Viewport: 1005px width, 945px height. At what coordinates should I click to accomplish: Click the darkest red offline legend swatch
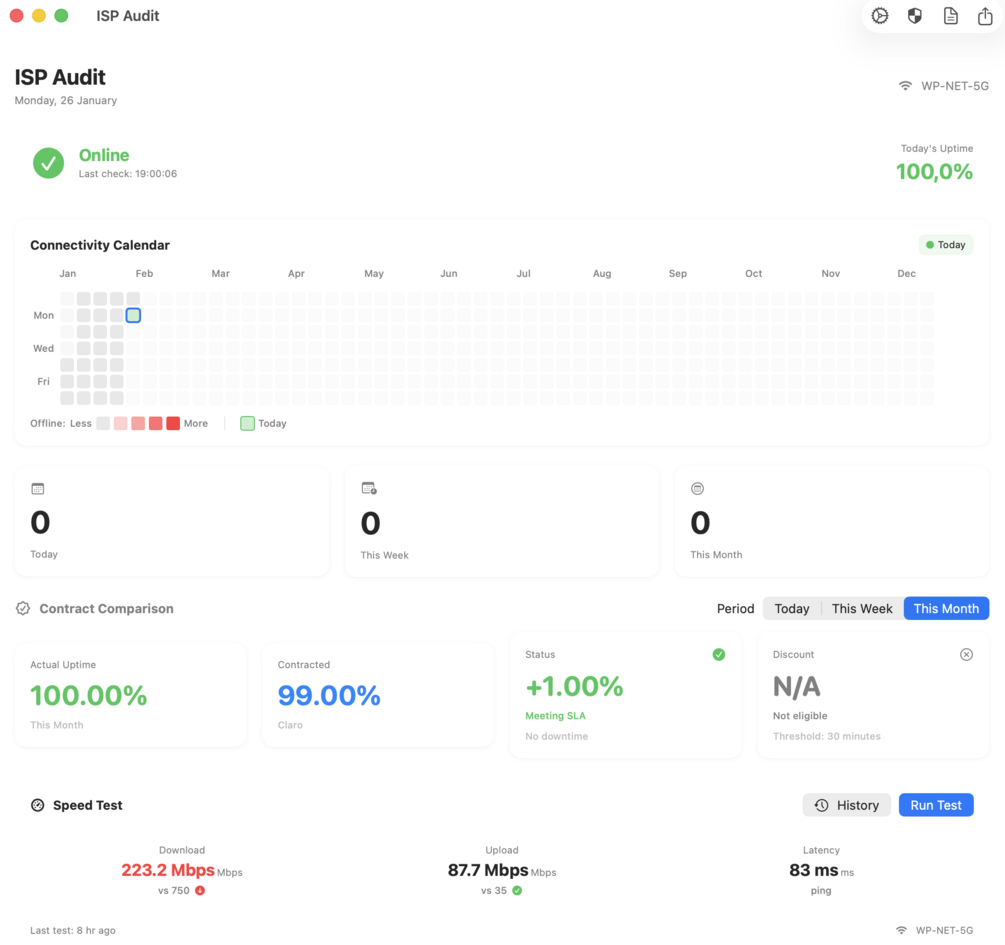(173, 424)
